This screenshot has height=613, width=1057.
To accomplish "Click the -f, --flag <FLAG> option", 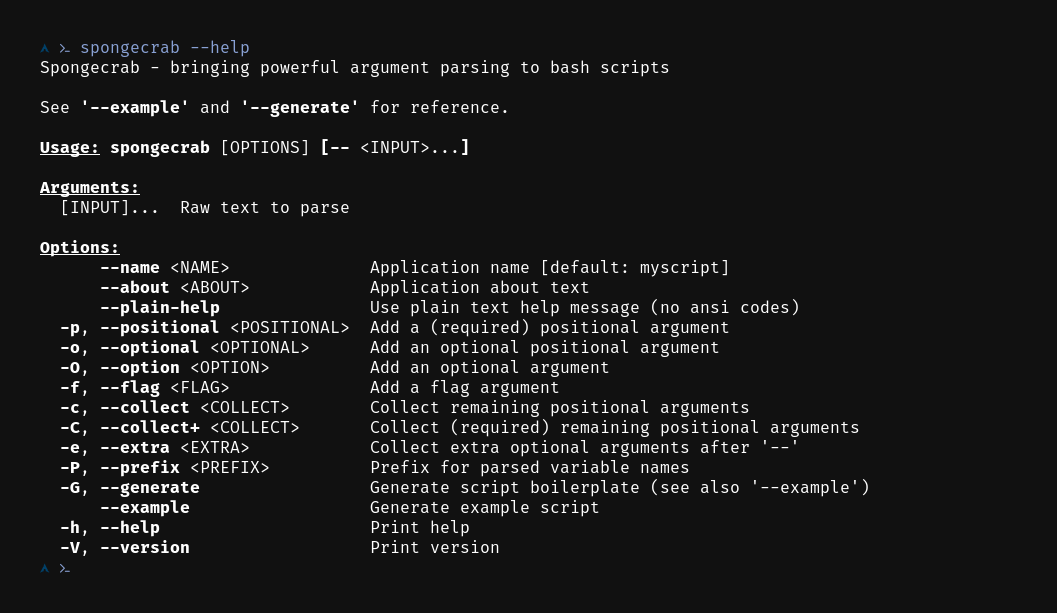I will (x=145, y=388).
